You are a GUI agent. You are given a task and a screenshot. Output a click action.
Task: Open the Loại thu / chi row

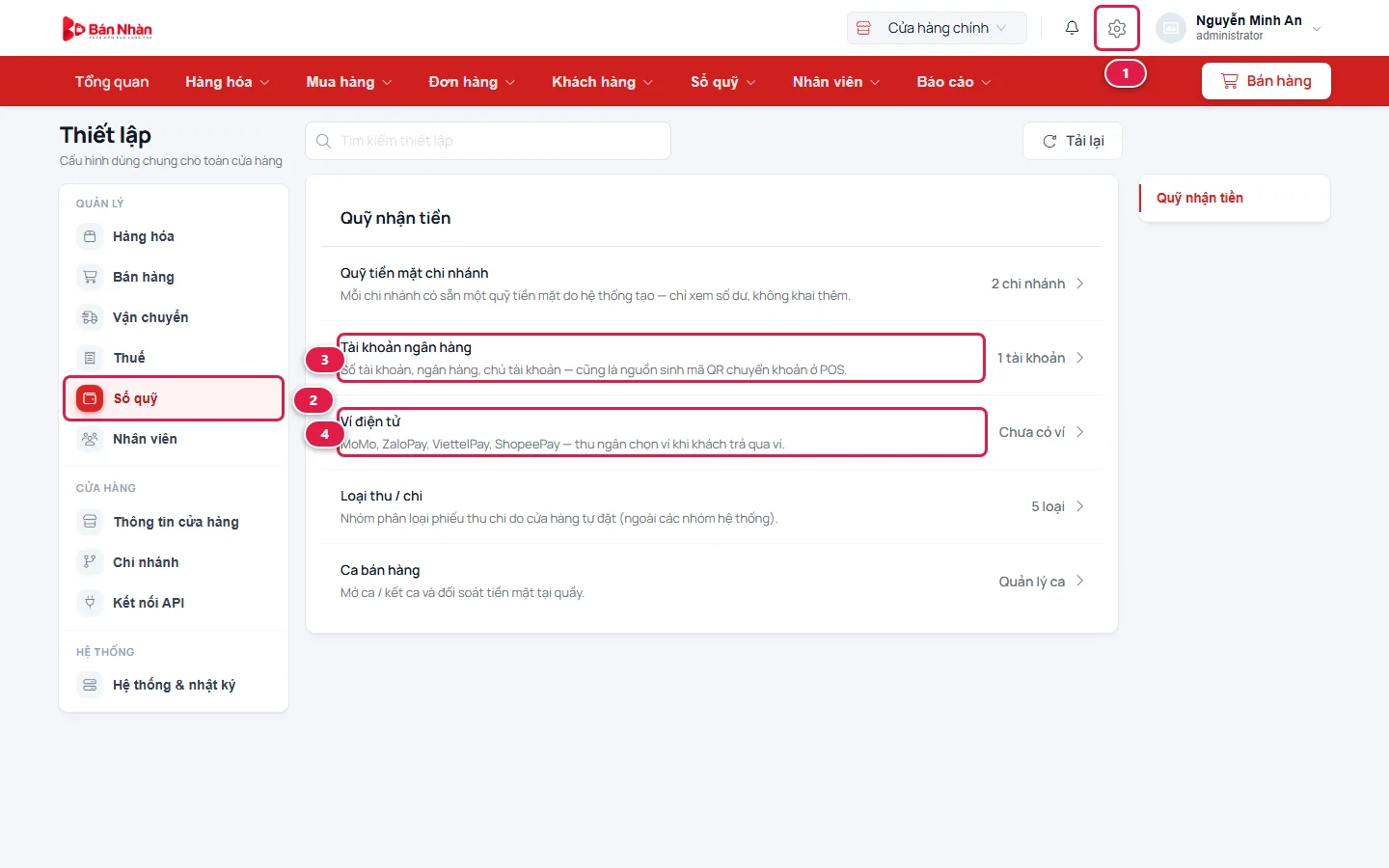click(712, 506)
